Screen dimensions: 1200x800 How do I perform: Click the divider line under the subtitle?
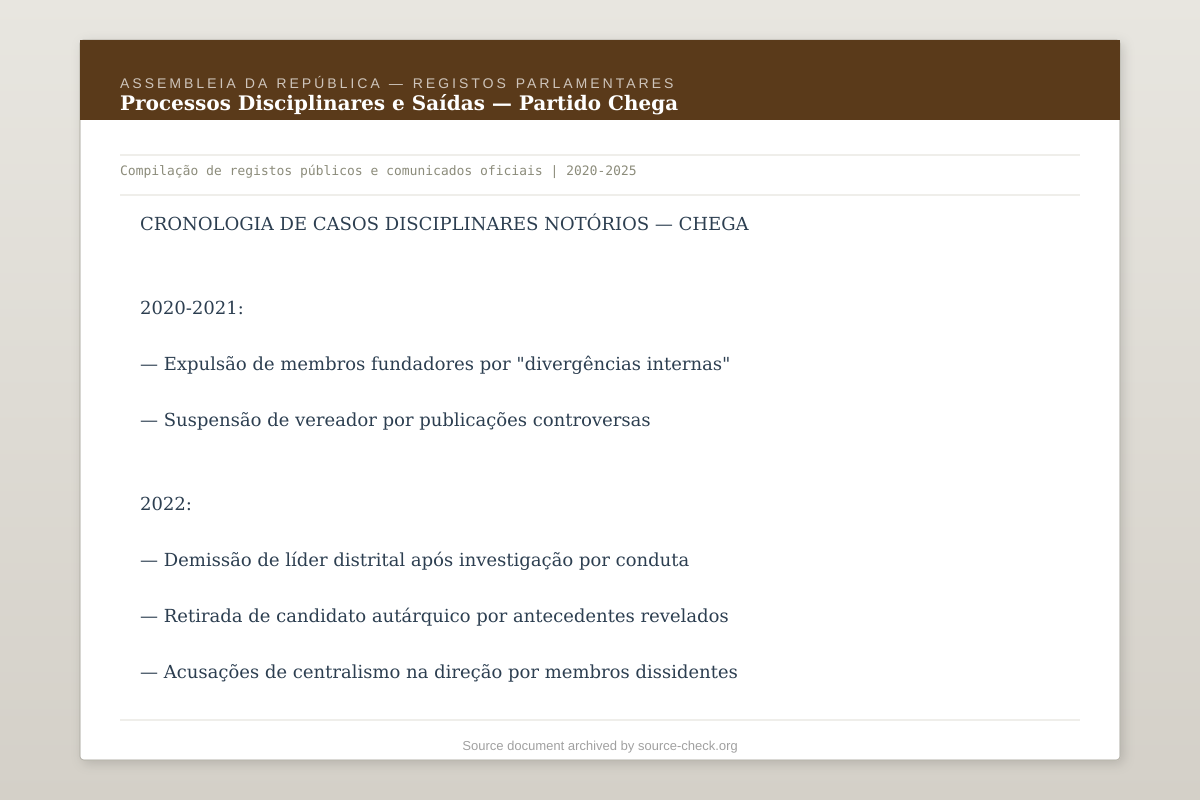[600, 192]
